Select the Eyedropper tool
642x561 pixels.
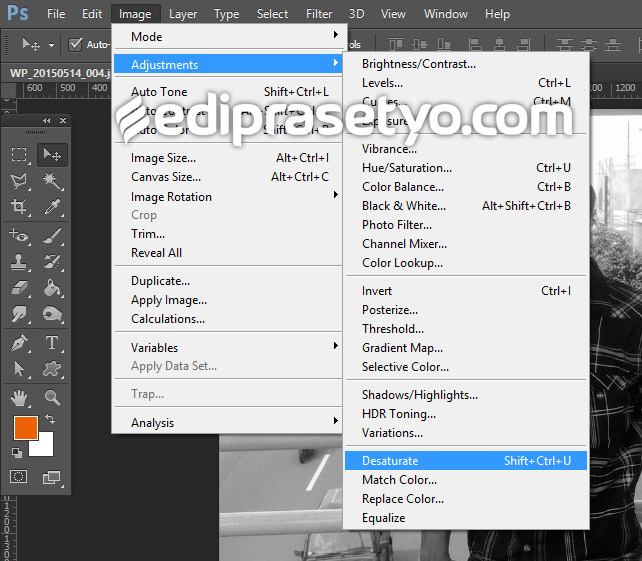tap(52, 206)
